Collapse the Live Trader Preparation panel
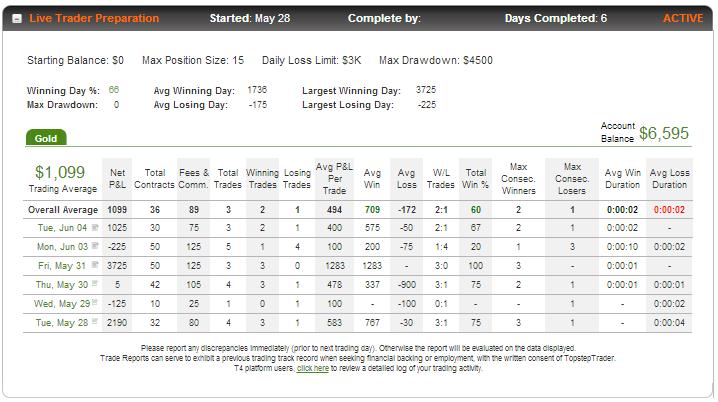The image size is (718, 402). (17, 19)
